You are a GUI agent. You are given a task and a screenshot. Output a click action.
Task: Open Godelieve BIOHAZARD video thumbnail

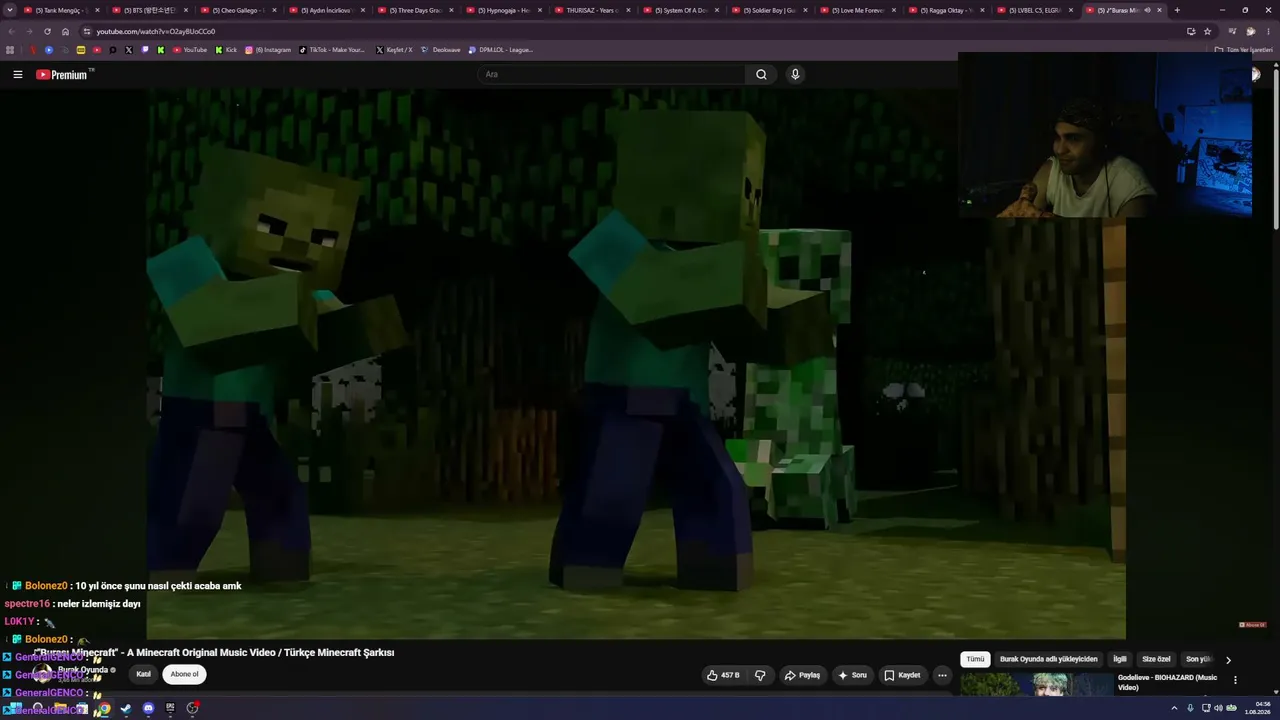1036,684
